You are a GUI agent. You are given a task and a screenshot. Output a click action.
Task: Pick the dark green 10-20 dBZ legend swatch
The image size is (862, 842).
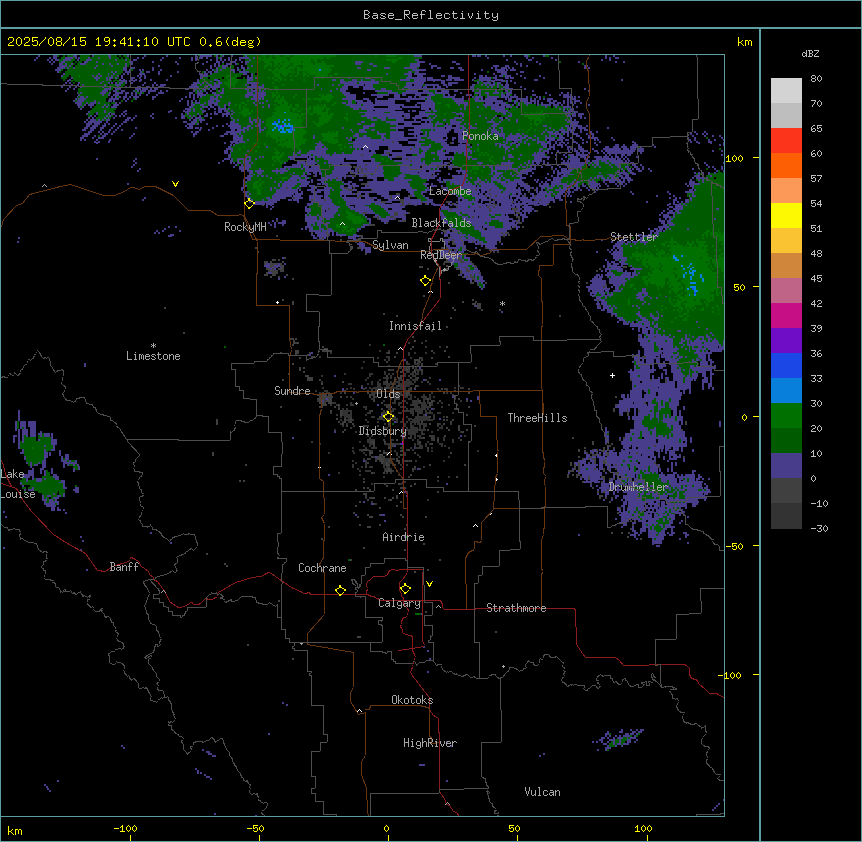coord(786,441)
